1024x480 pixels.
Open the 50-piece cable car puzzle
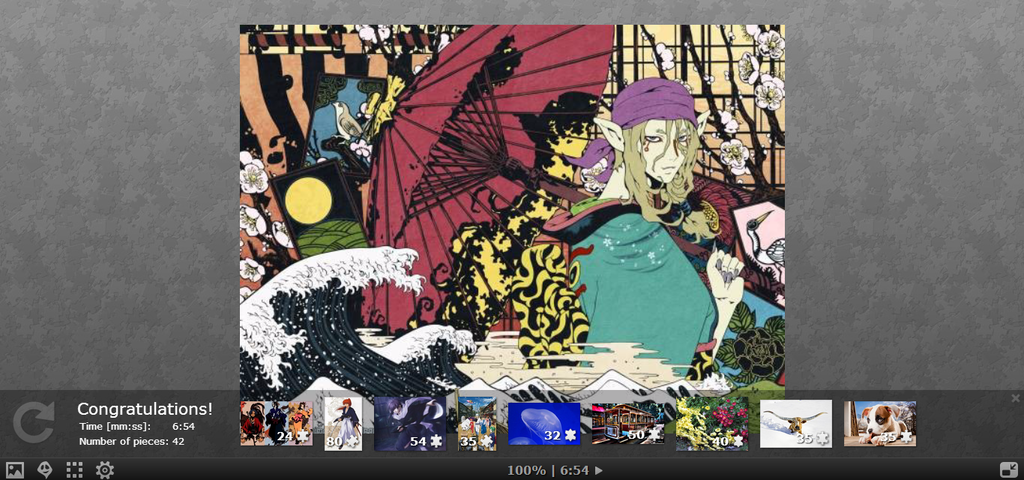(628, 423)
